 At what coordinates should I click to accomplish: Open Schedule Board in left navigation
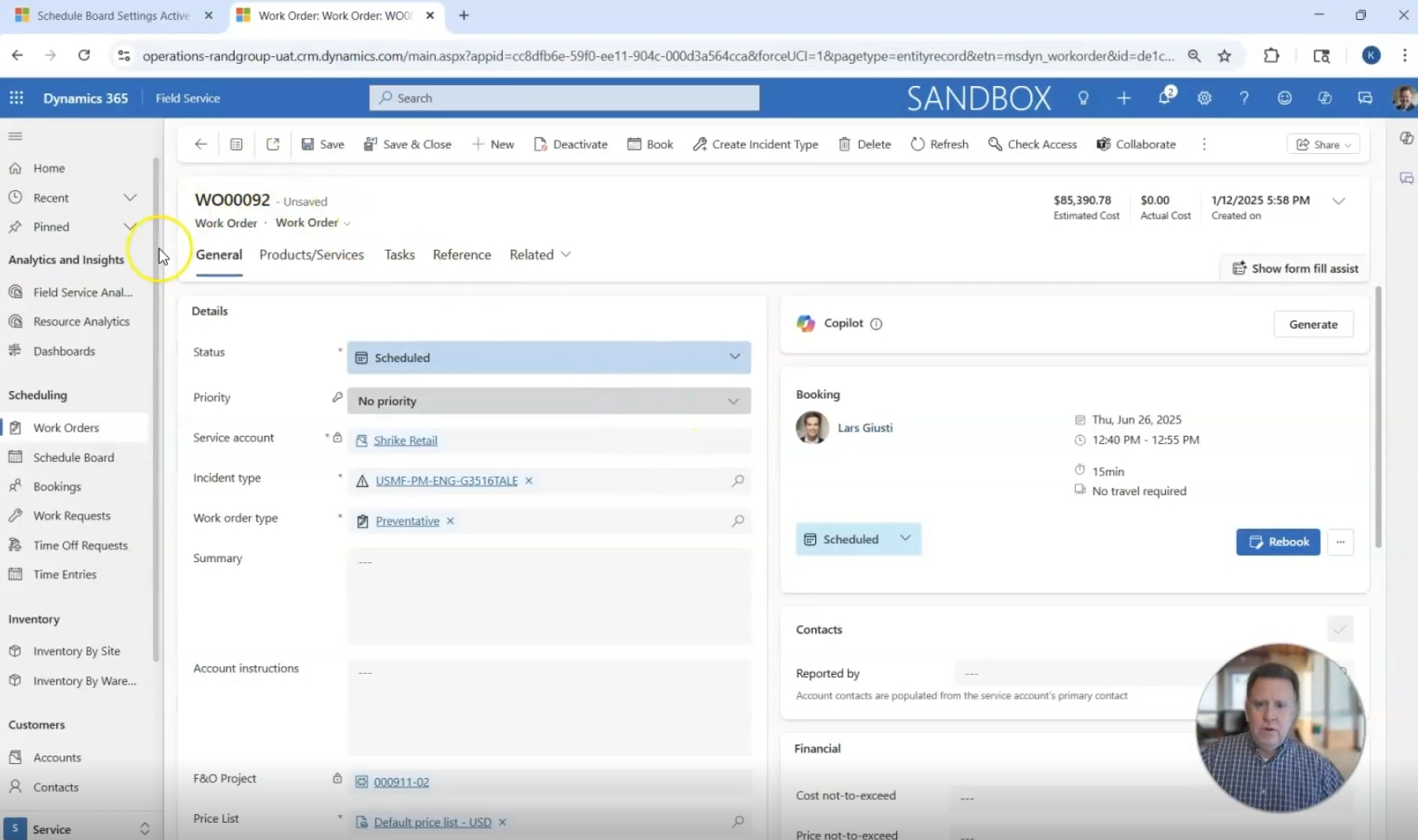coord(74,457)
